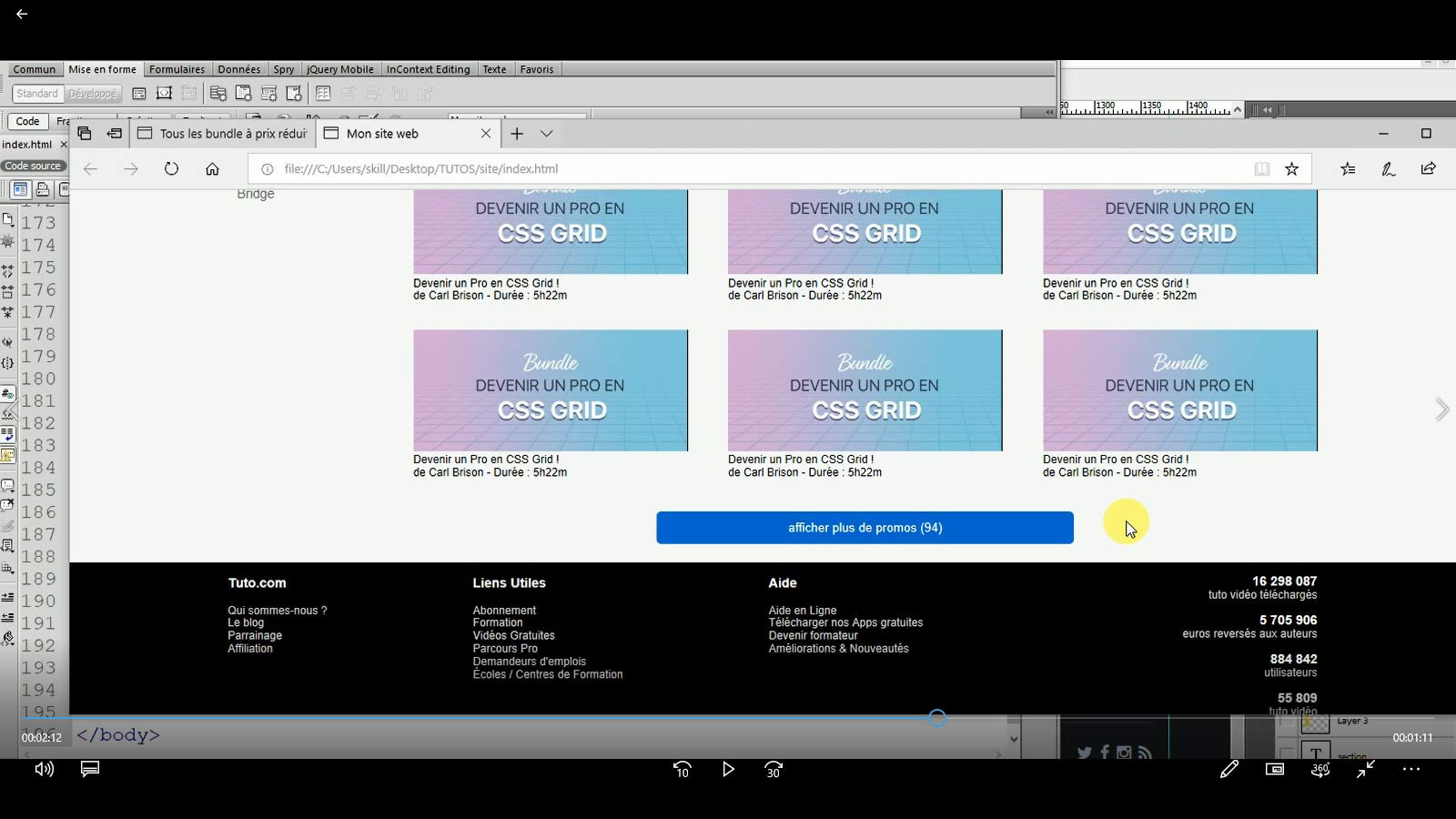Toggle Standard layout mode

[x=37, y=94]
